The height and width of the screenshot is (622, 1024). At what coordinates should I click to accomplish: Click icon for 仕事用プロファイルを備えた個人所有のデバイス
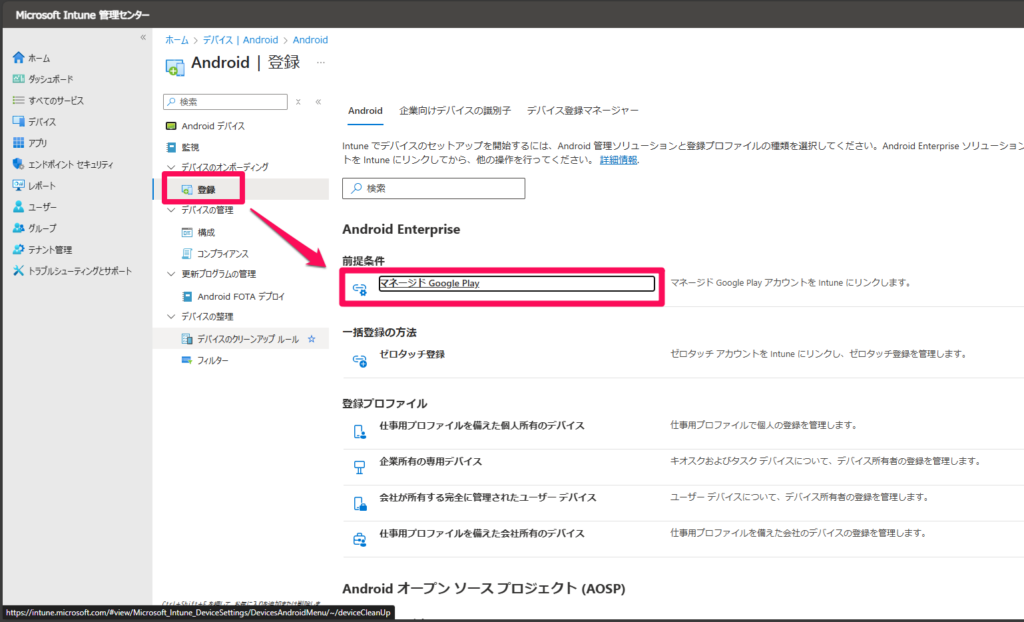tap(360, 432)
